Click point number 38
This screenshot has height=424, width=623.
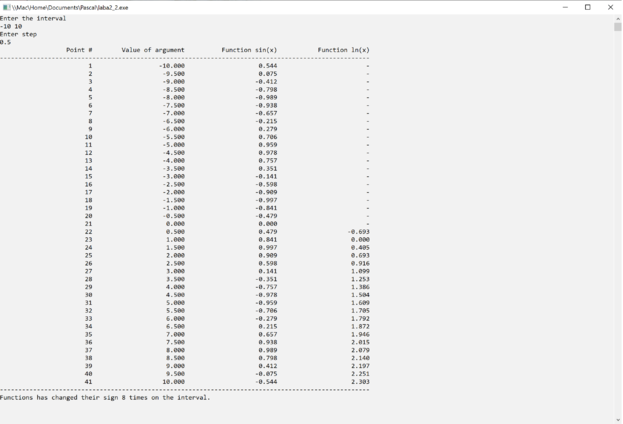coord(89,358)
